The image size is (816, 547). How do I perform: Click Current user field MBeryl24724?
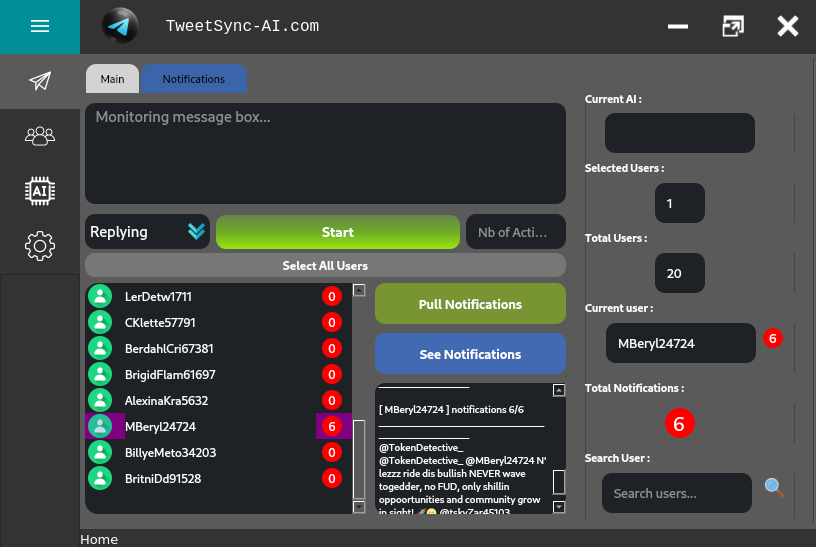[681, 343]
